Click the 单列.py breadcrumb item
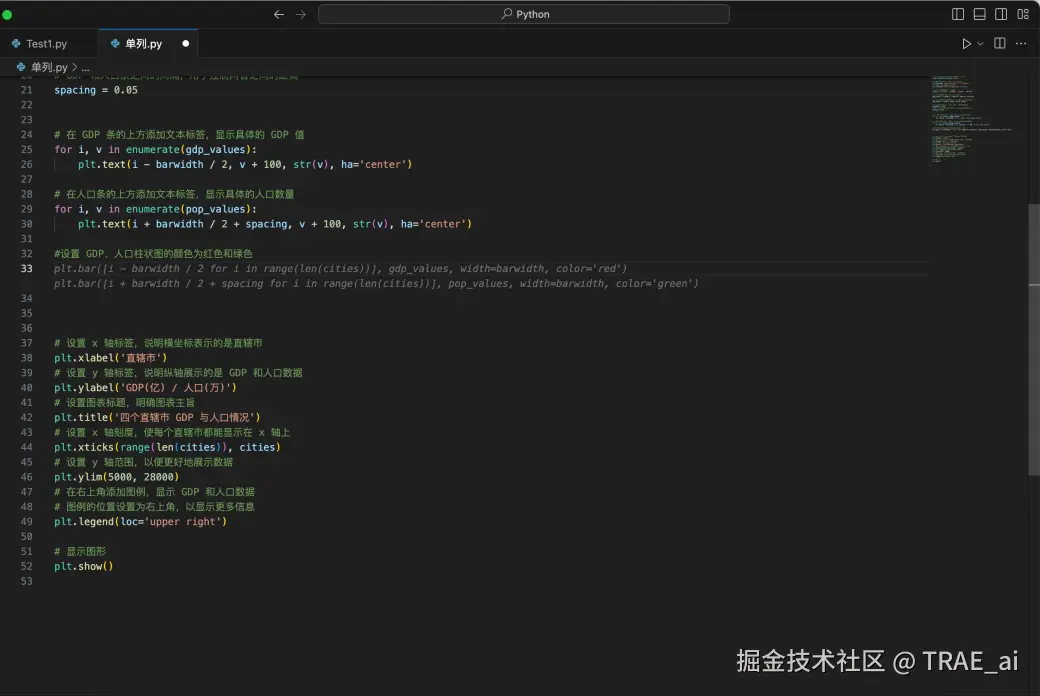1040x696 pixels. coord(42,67)
